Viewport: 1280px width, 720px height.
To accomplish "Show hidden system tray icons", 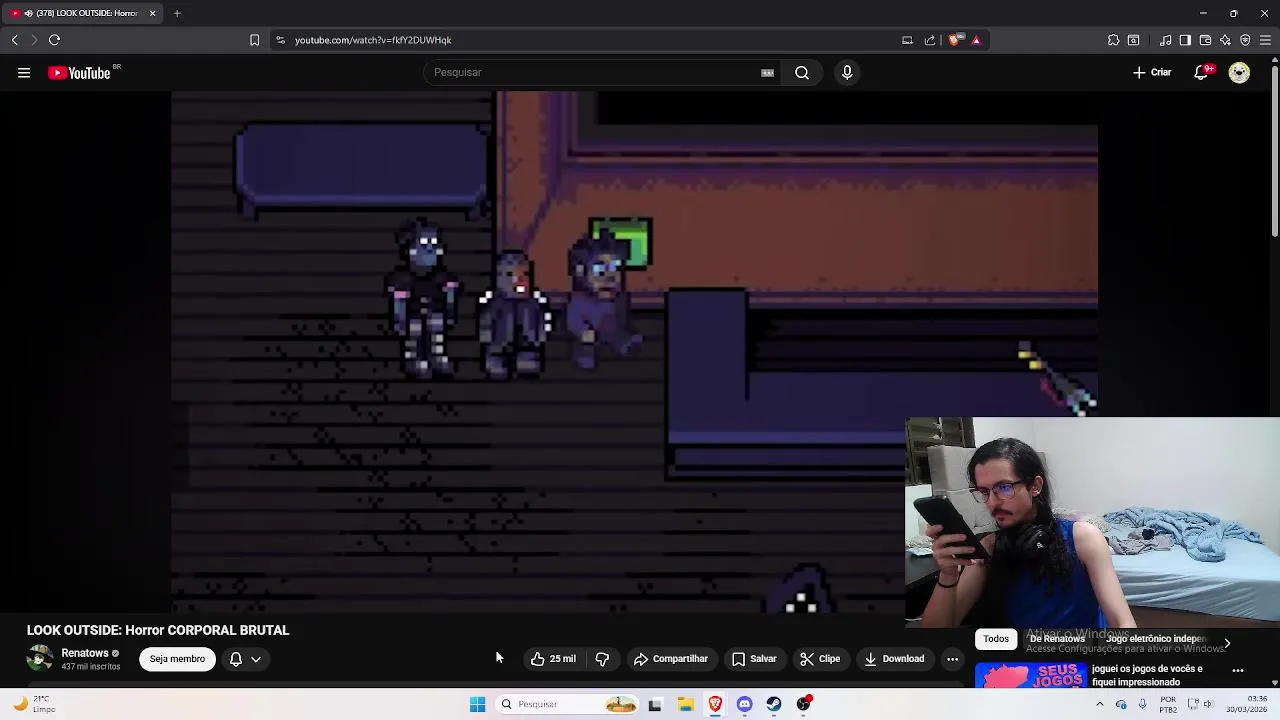I will pos(1100,704).
